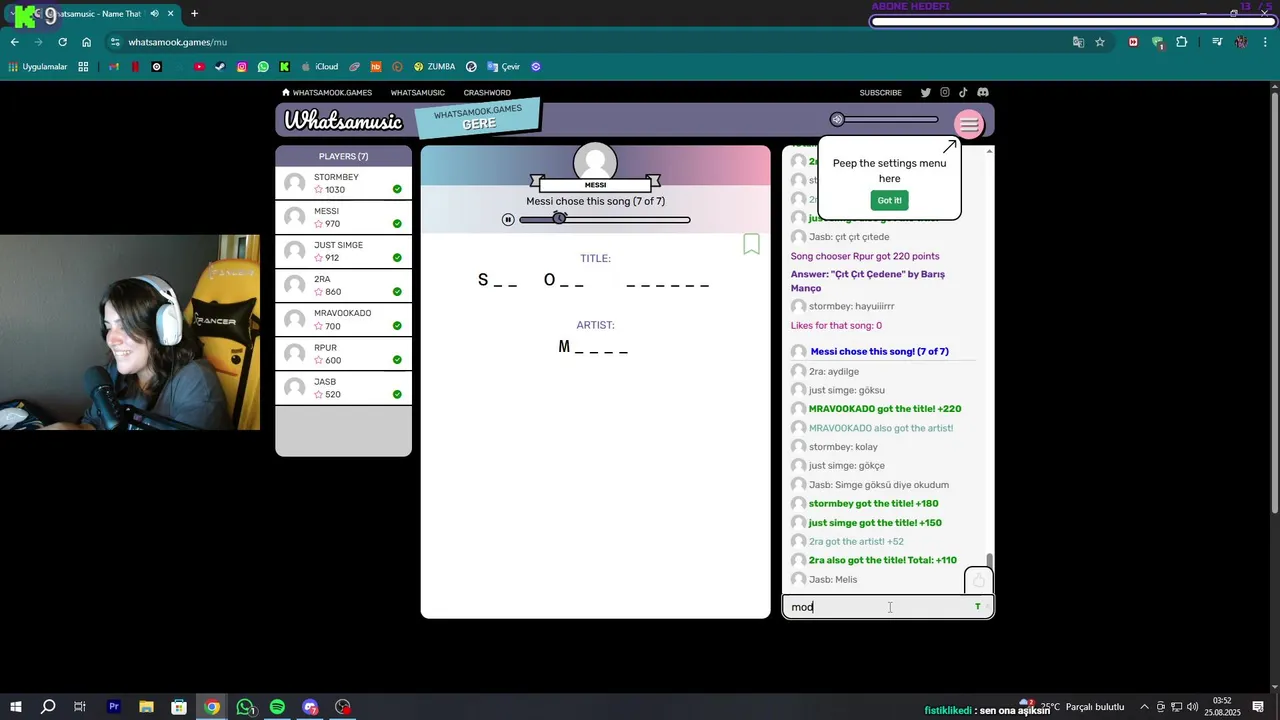The image size is (1280, 720).
Task: Click the WHATSAMOOK.GAMES GERE room banner
Action: tap(478, 117)
